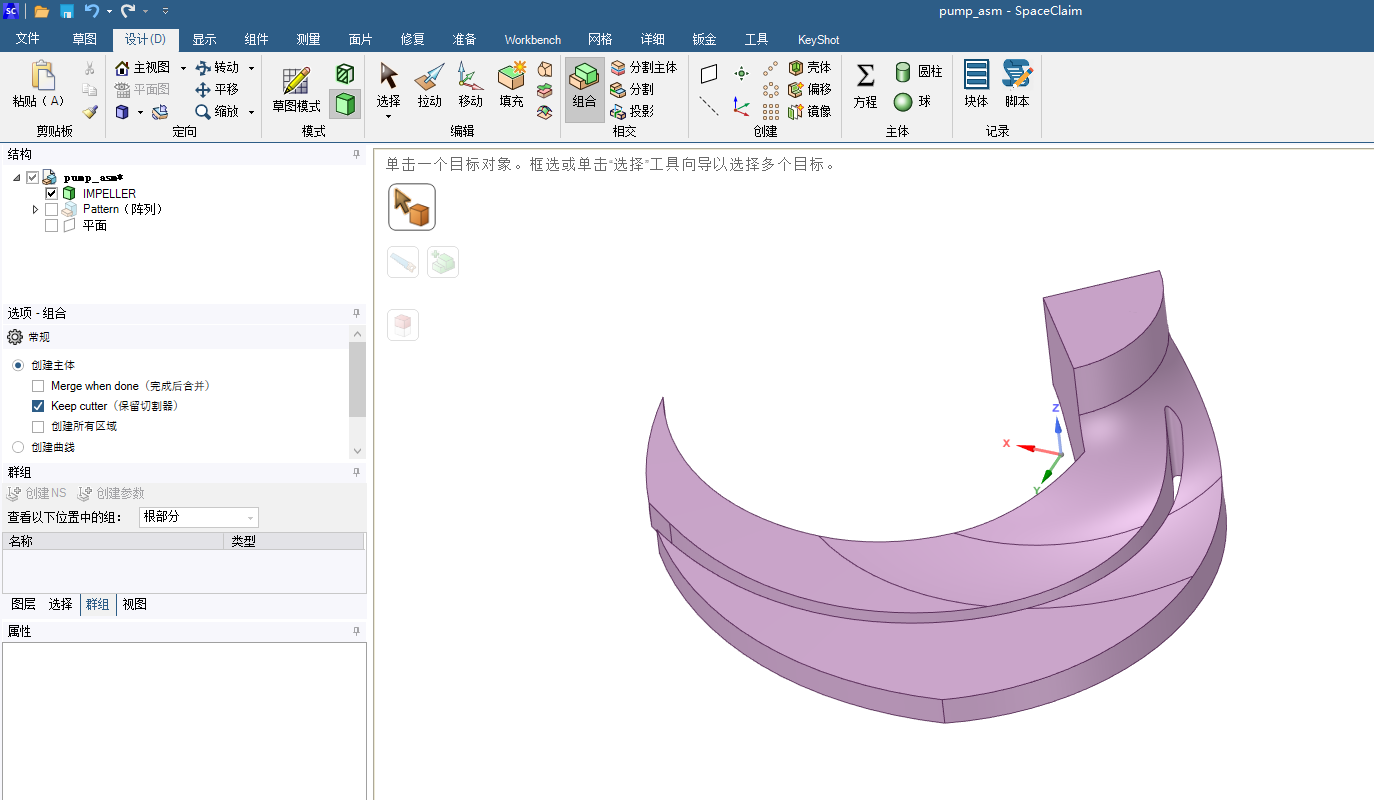Open the Script (脚本) editor
Image resolution: width=1374 pixels, height=800 pixels.
1017,84
